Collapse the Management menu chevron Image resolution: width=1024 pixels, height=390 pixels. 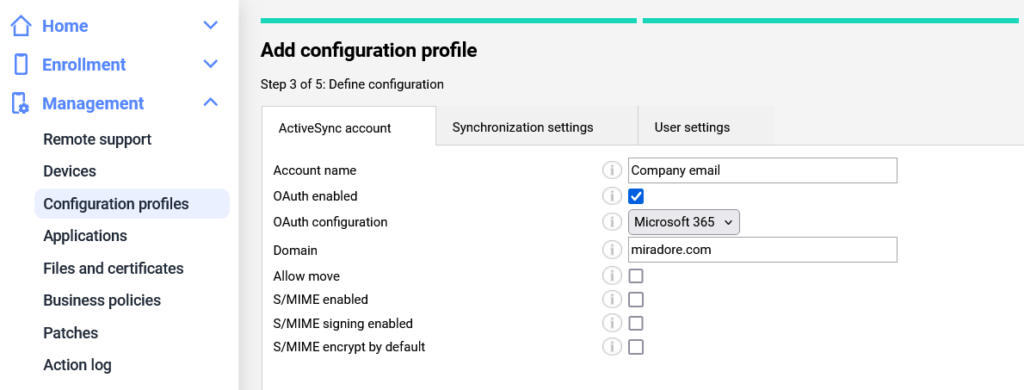click(210, 103)
